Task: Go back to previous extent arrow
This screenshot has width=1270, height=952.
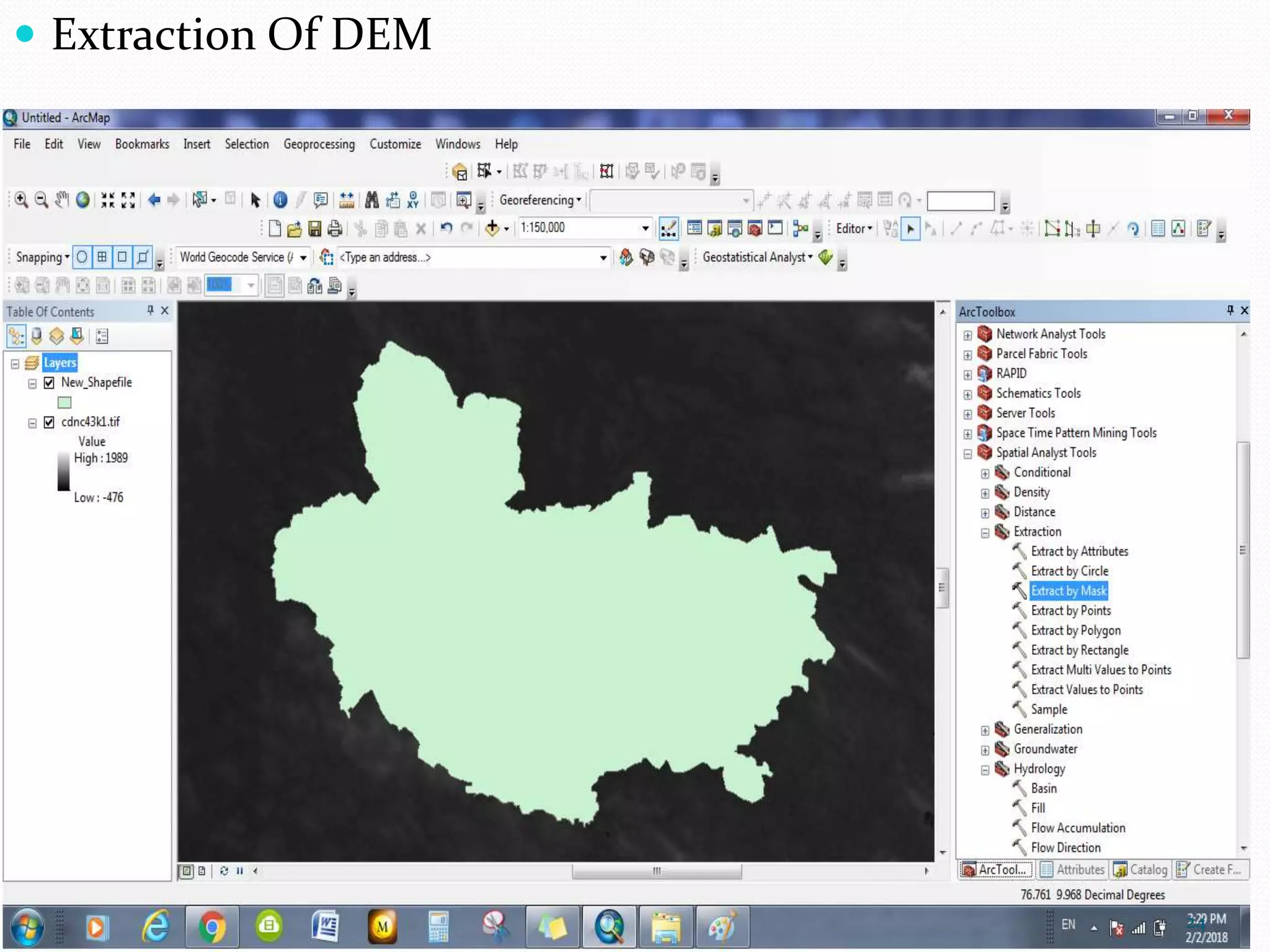Action: pos(154,200)
